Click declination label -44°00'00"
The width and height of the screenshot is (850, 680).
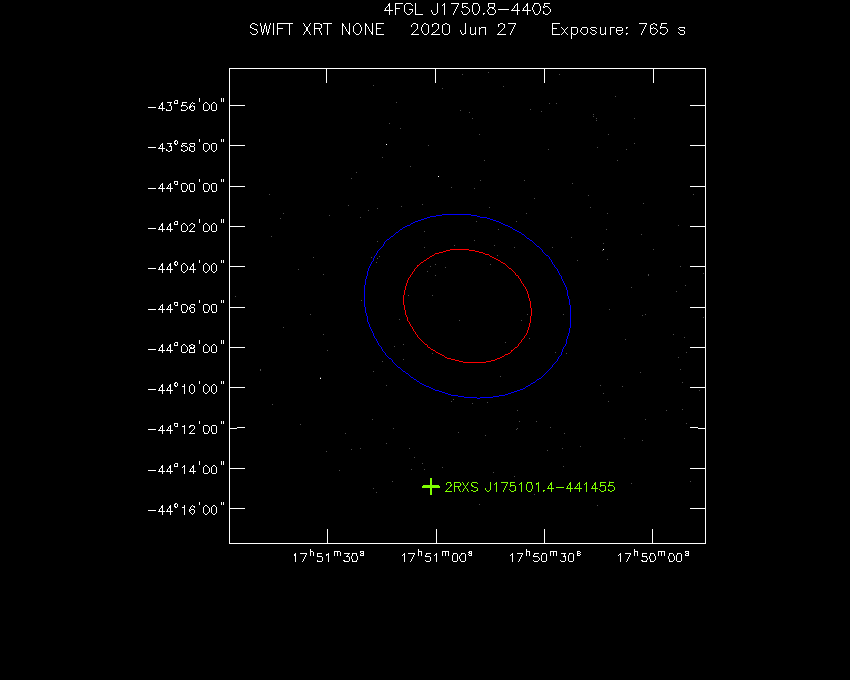pos(186,187)
